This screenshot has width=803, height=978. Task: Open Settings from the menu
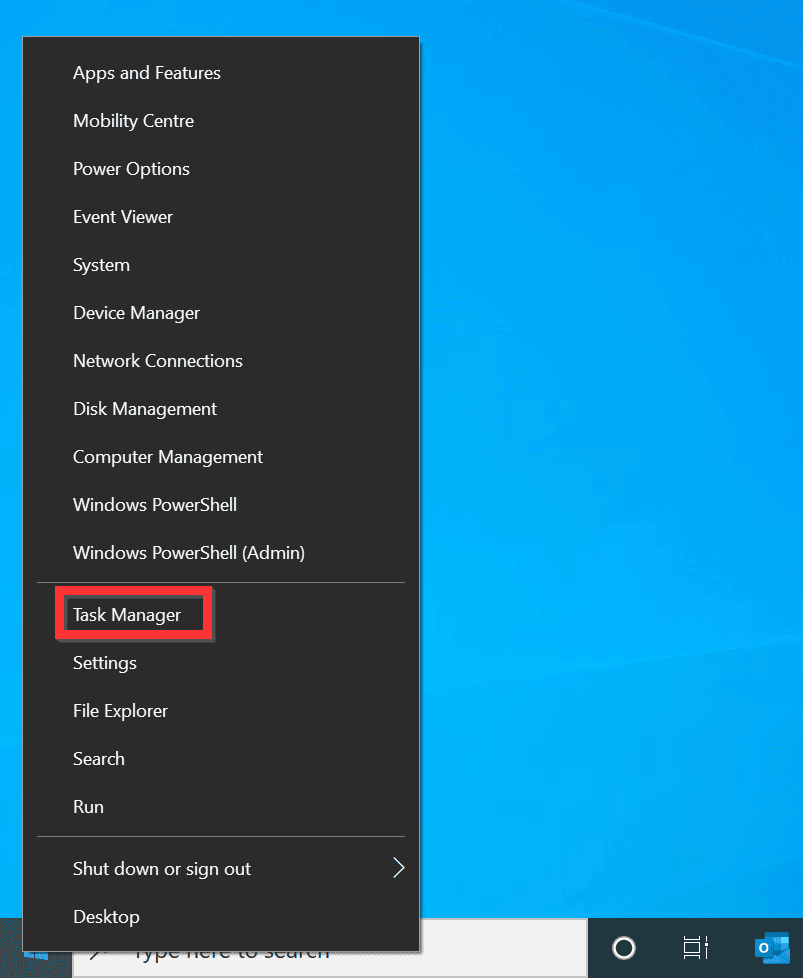tap(104, 663)
